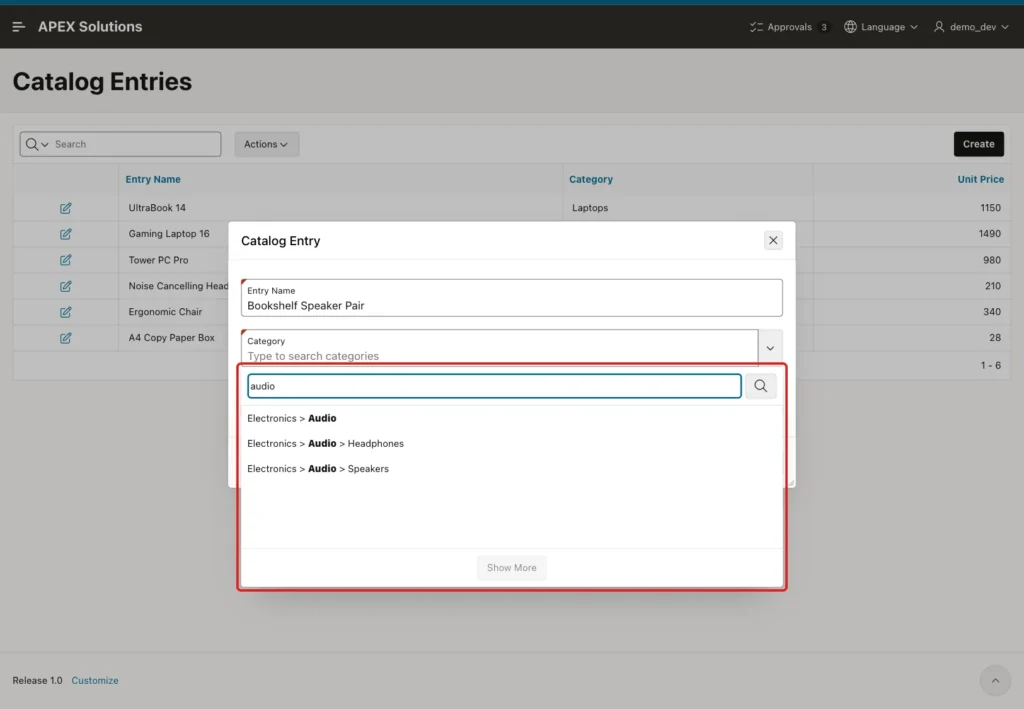Click the Show More button
Viewport: 1024px width, 709px height.
pos(511,568)
